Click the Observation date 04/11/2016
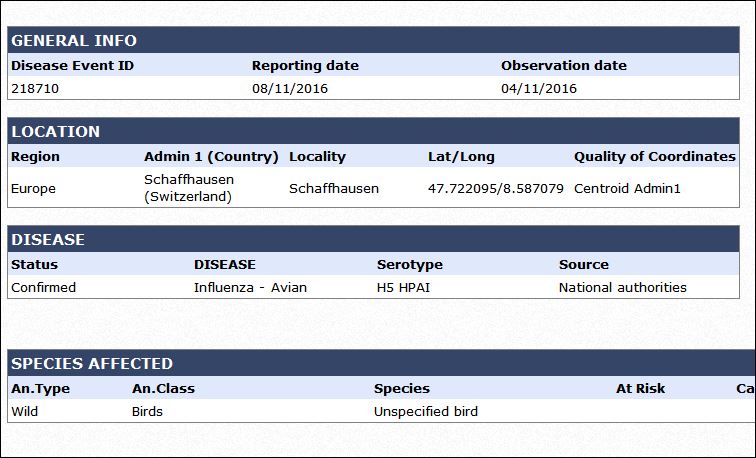 pyautogui.click(x=539, y=89)
